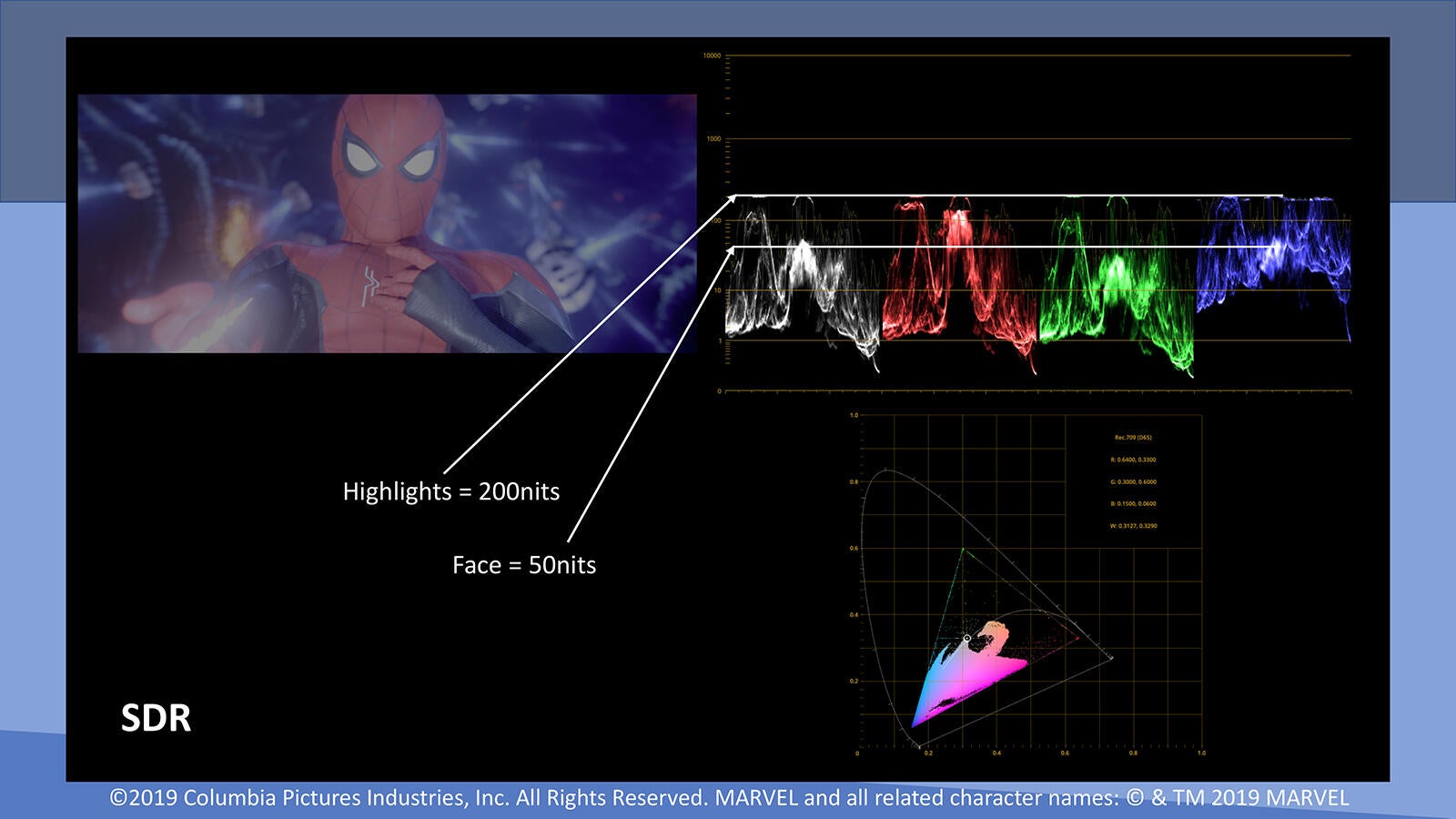The image size is (1456, 819).
Task: Click the 'Face = 50nits' label
Action: 524,565
